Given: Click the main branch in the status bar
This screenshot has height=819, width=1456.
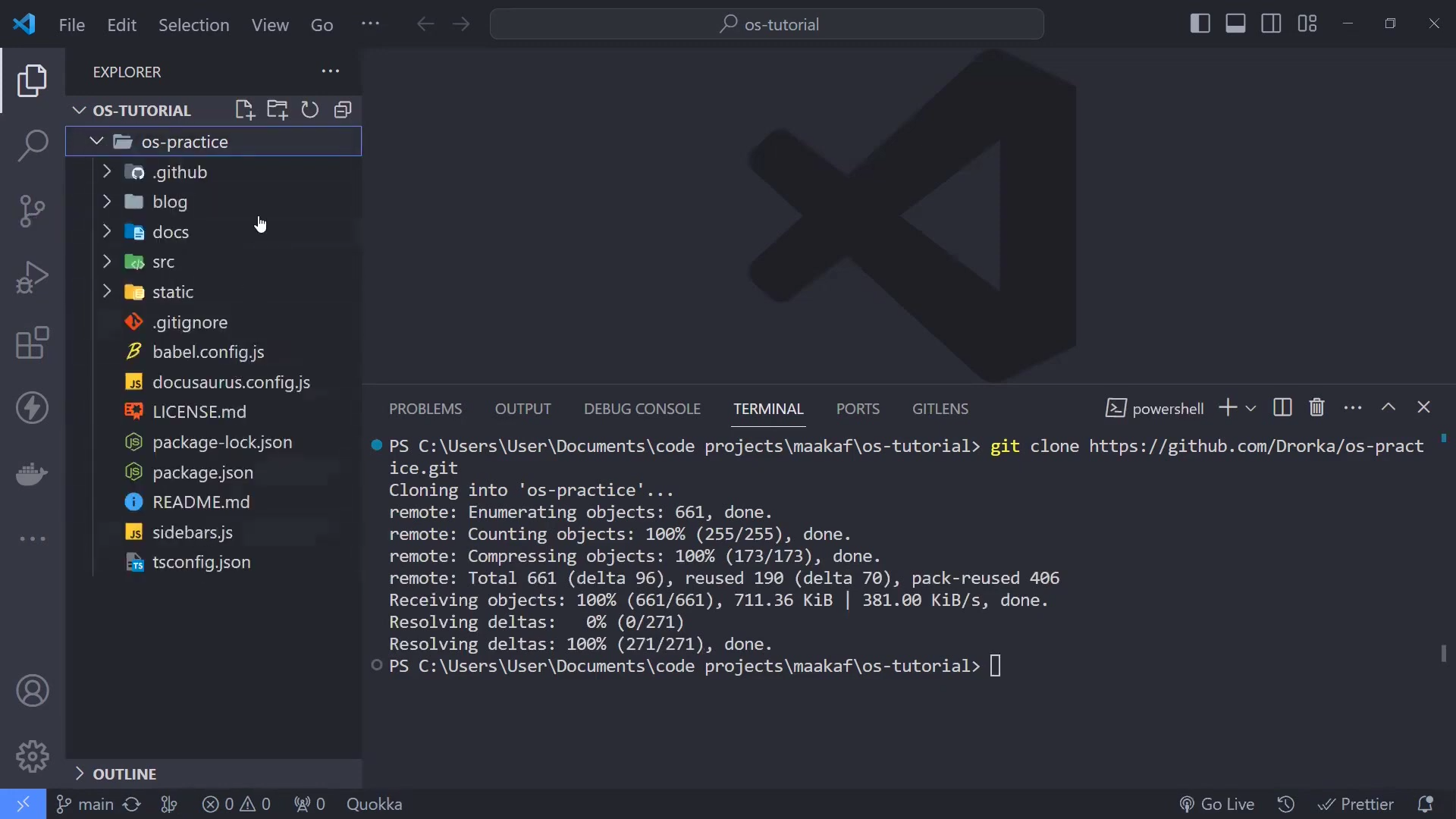Looking at the screenshot, I should tap(86, 804).
